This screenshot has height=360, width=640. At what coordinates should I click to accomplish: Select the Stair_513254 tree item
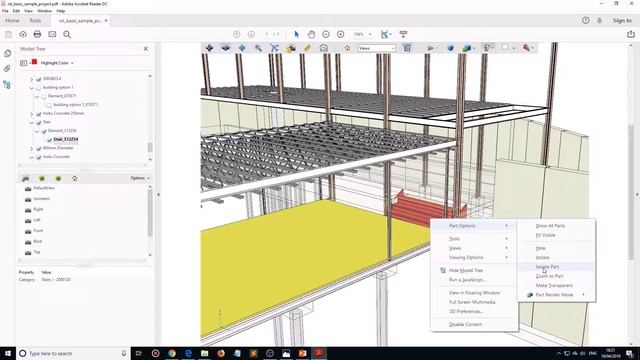click(x=65, y=139)
